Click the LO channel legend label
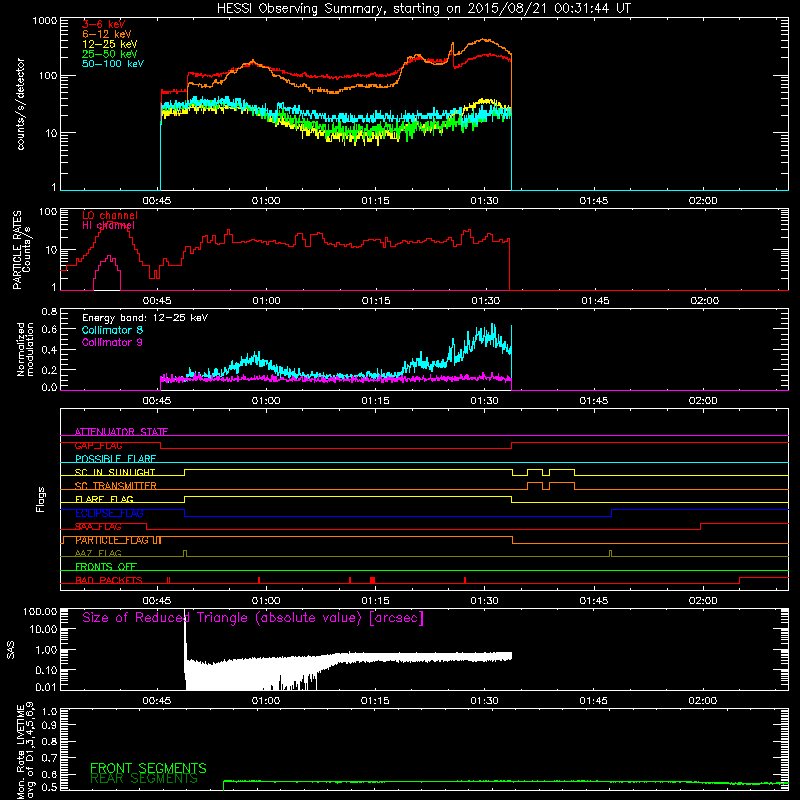 coord(110,215)
